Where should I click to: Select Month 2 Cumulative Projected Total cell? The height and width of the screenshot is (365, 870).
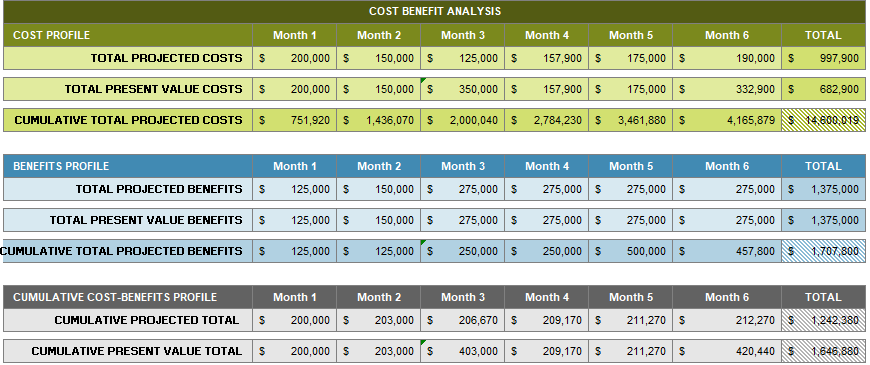tap(378, 320)
